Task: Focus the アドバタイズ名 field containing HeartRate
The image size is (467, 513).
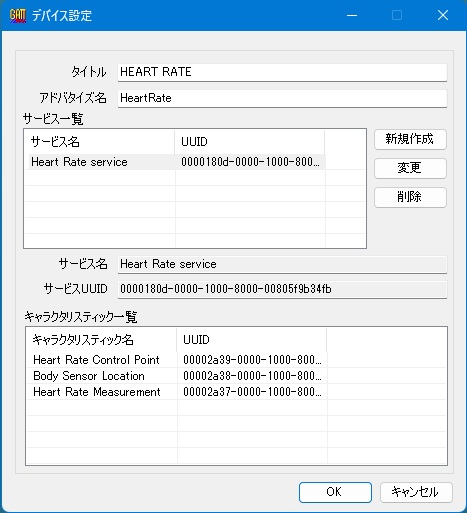Action: pyautogui.click(x=282, y=98)
